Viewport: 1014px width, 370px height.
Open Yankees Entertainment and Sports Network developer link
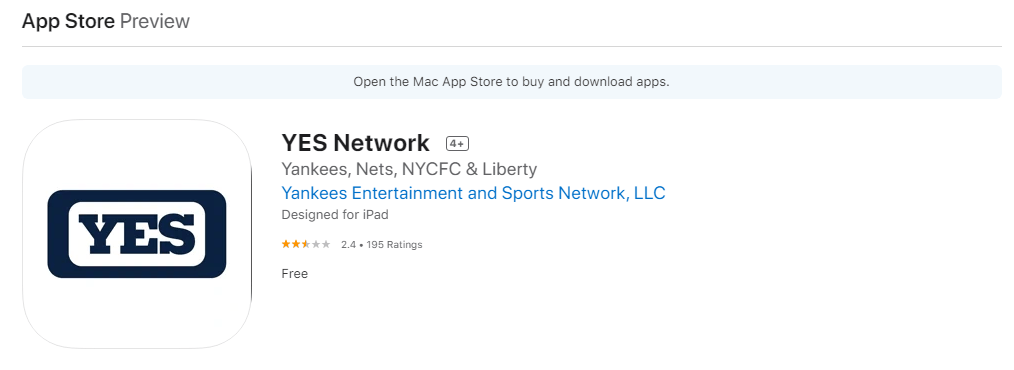(x=473, y=193)
